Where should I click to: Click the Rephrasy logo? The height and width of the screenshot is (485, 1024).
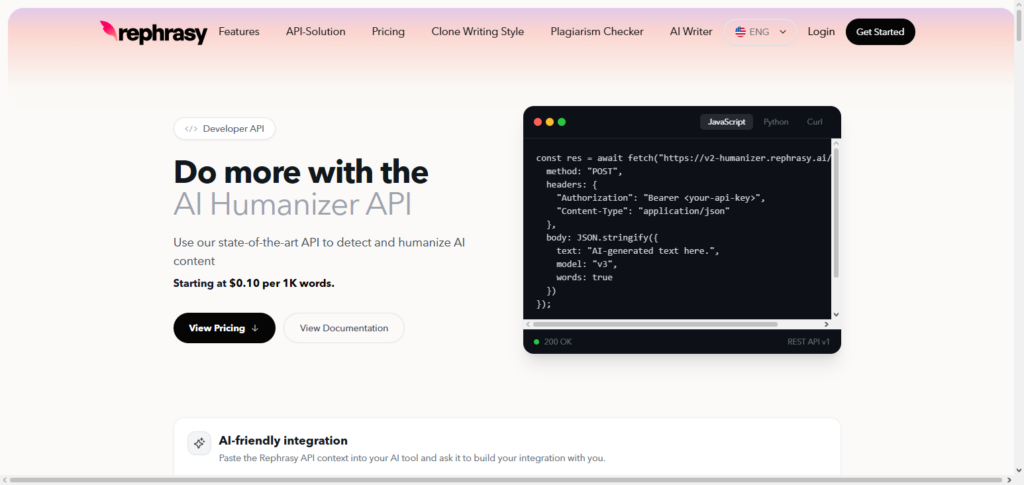click(x=153, y=32)
